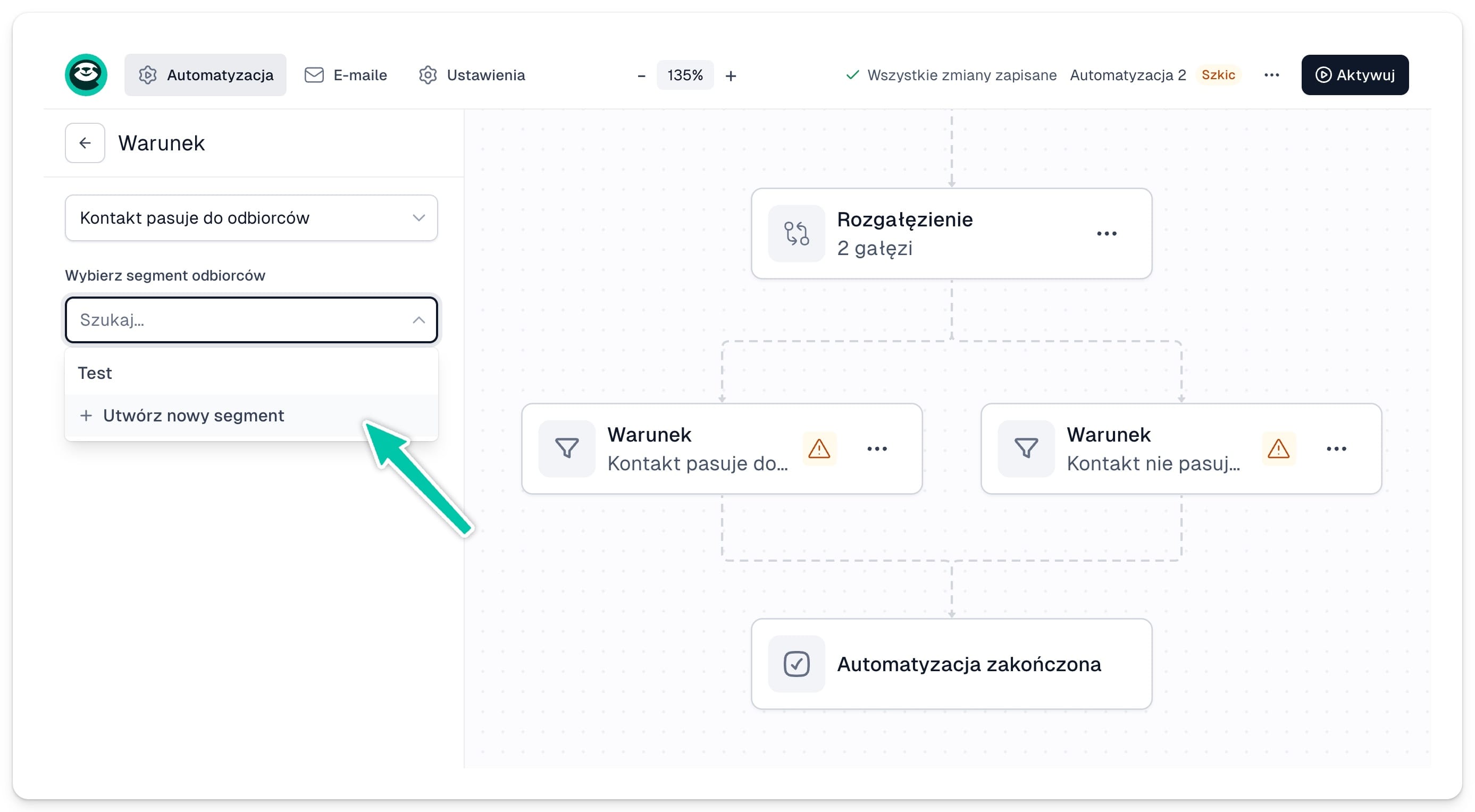Screen dimensions: 1475x812
Task: Click the Wybierz segment odbiorców label
Action: (x=165, y=275)
